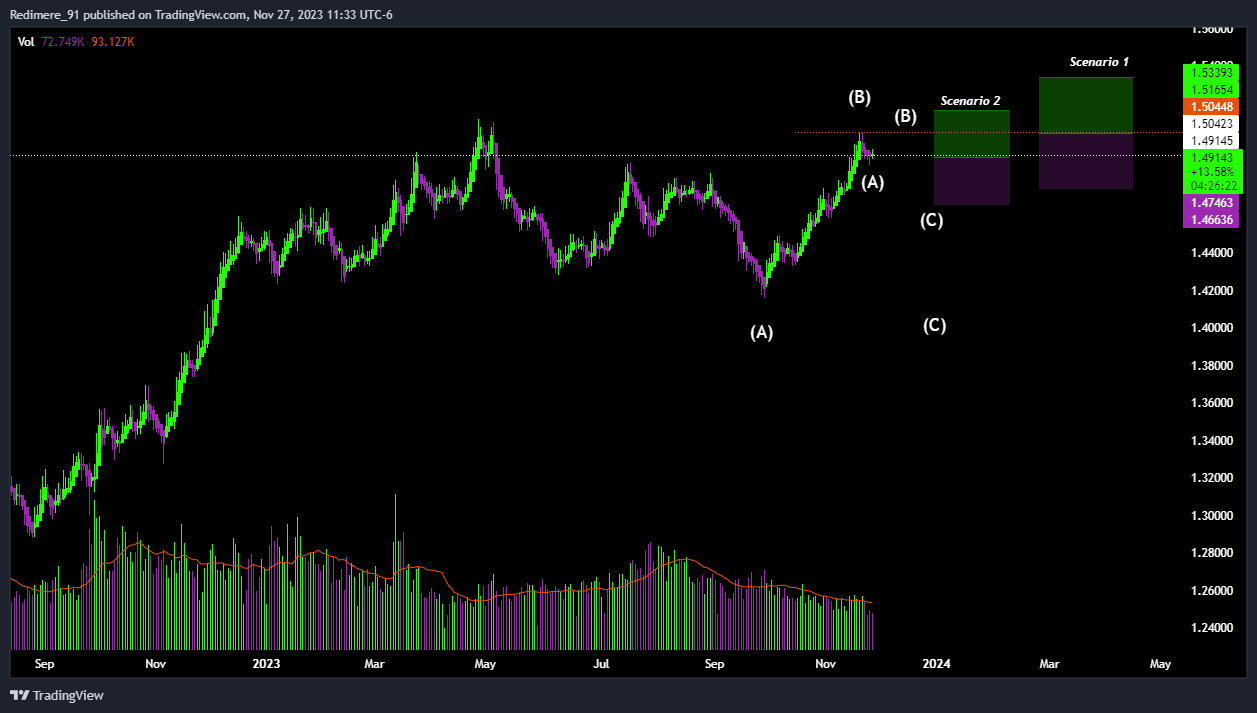Click the Vol indicator label

pyautogui.click(x=26, y=42)
